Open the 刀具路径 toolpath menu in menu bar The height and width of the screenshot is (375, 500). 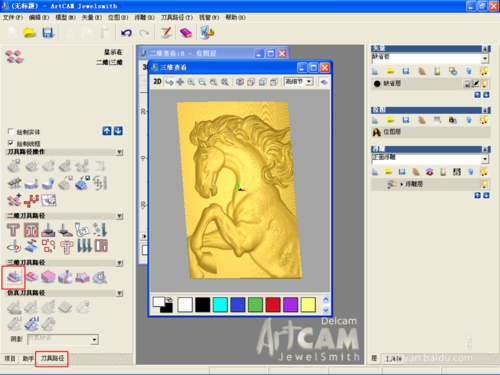tap(177, 17)
